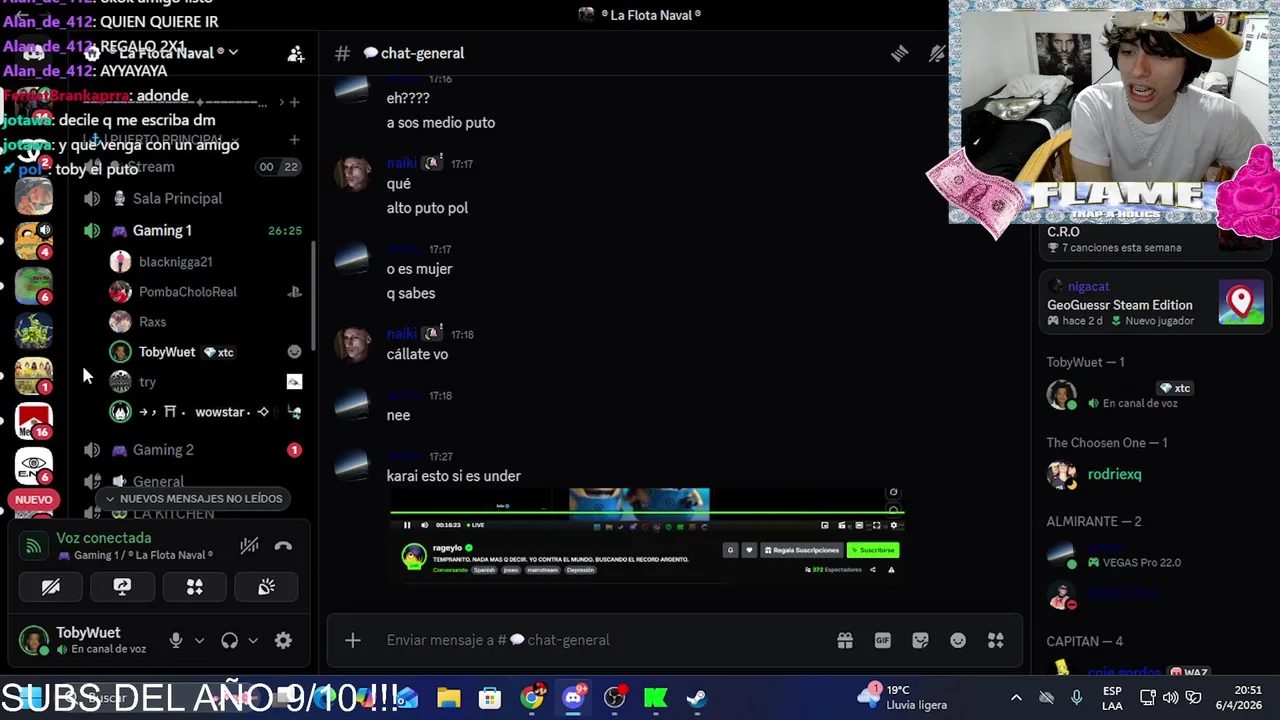Click invite members icon beside server name

tap(296, 53)
